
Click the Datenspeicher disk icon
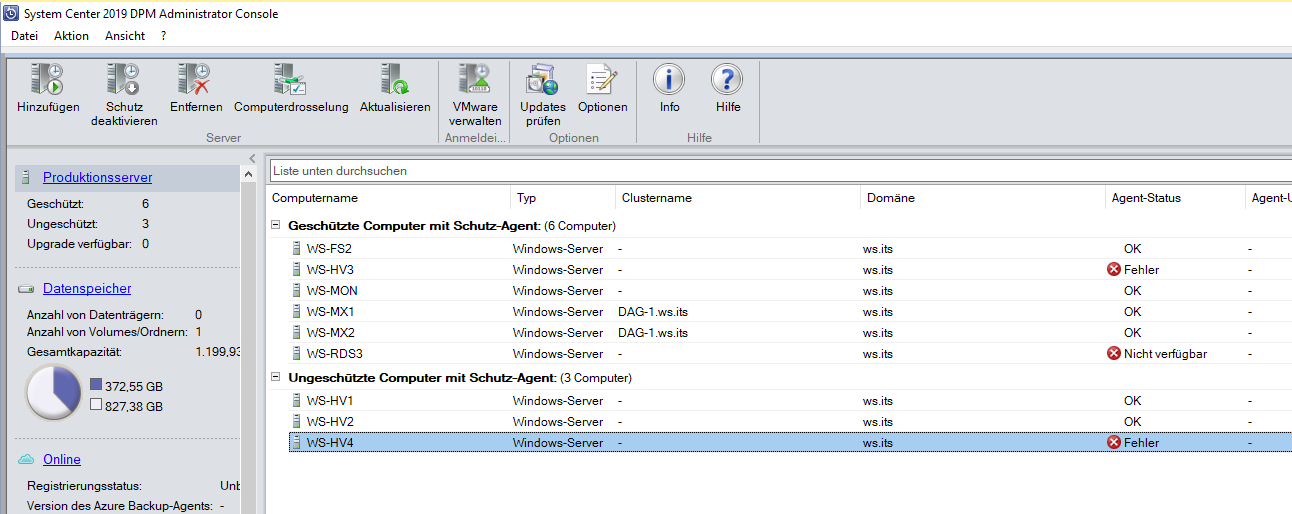(26, 289)
